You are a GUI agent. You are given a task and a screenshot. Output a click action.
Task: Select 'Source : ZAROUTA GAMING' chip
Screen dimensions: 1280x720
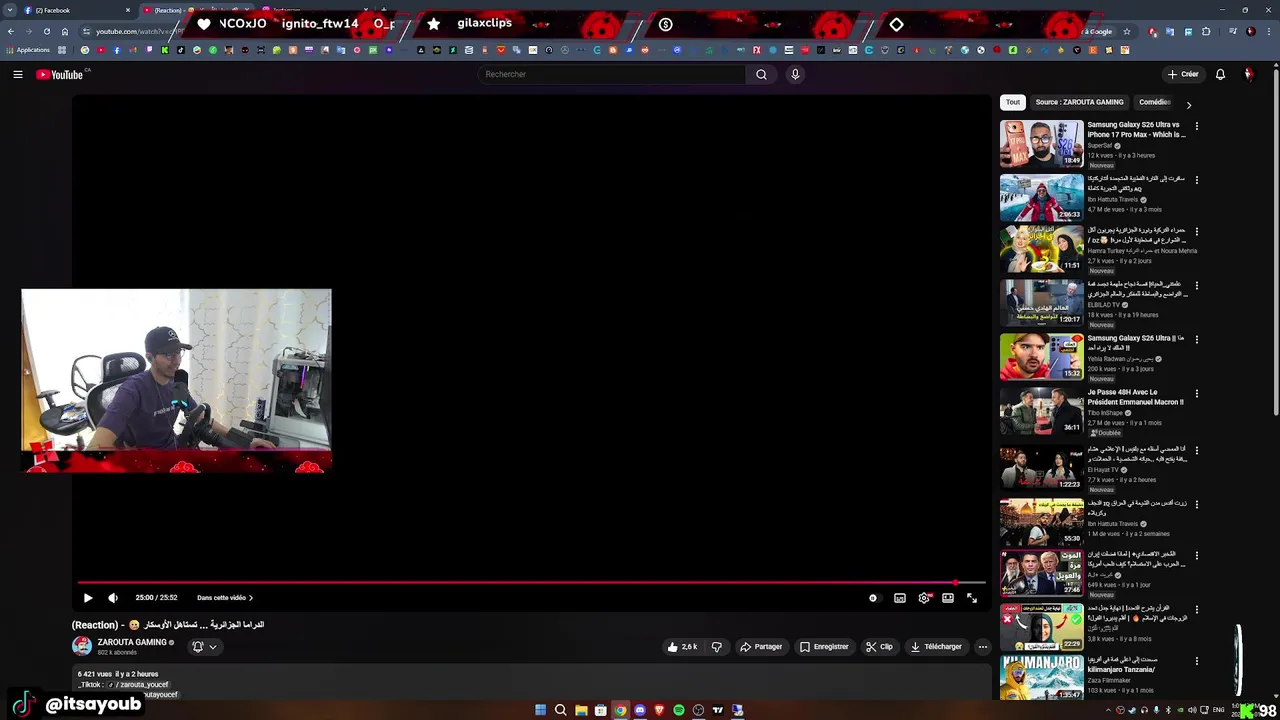[1079, 102]
